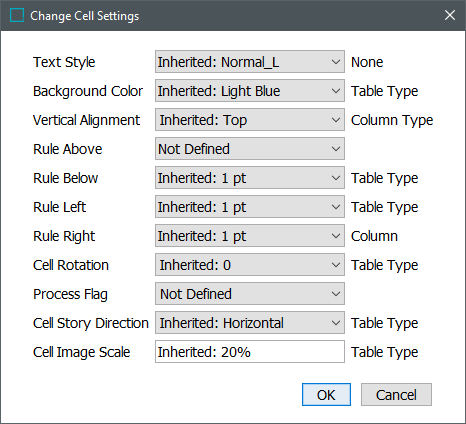The image size is (466, 424).
Task: Select the Rule Above dropdown
Action: 250,149
